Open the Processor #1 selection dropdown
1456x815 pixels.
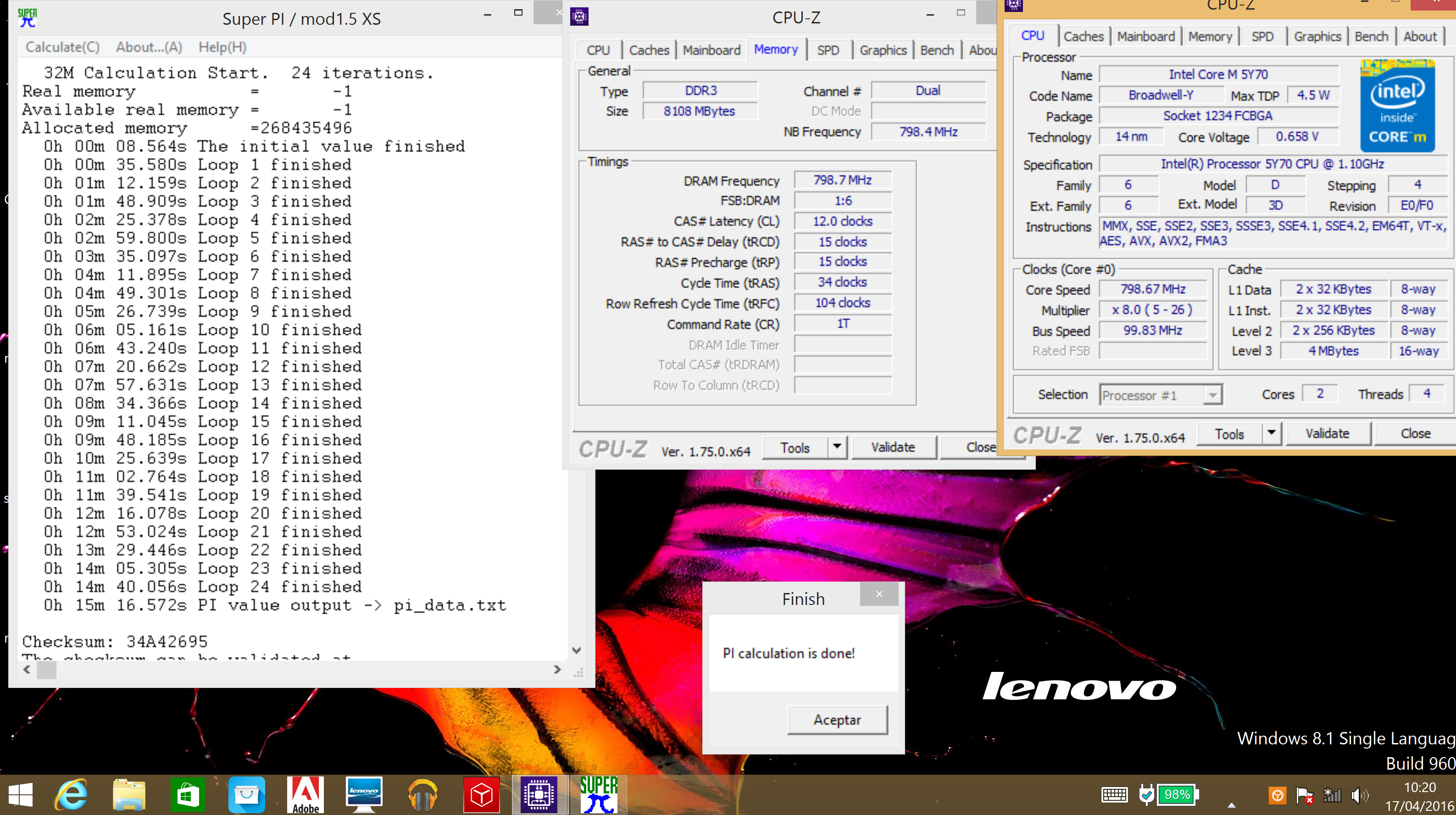pos(1161,395)
